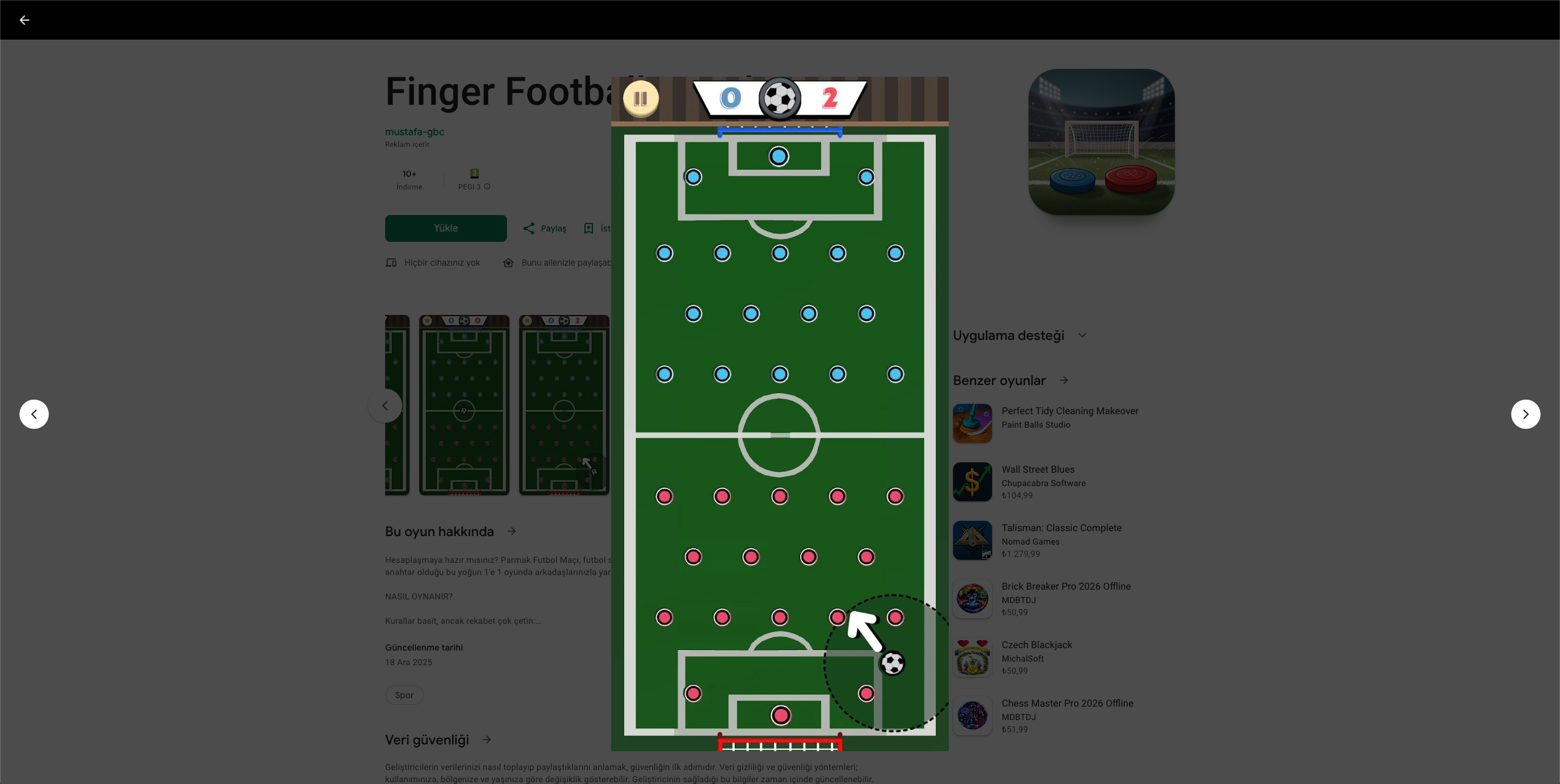The height and width of the screenshot is (784, 1560).
Task: Open the Brick Breaker Pro 2026 Offline icon
Action: click(973, 599)
